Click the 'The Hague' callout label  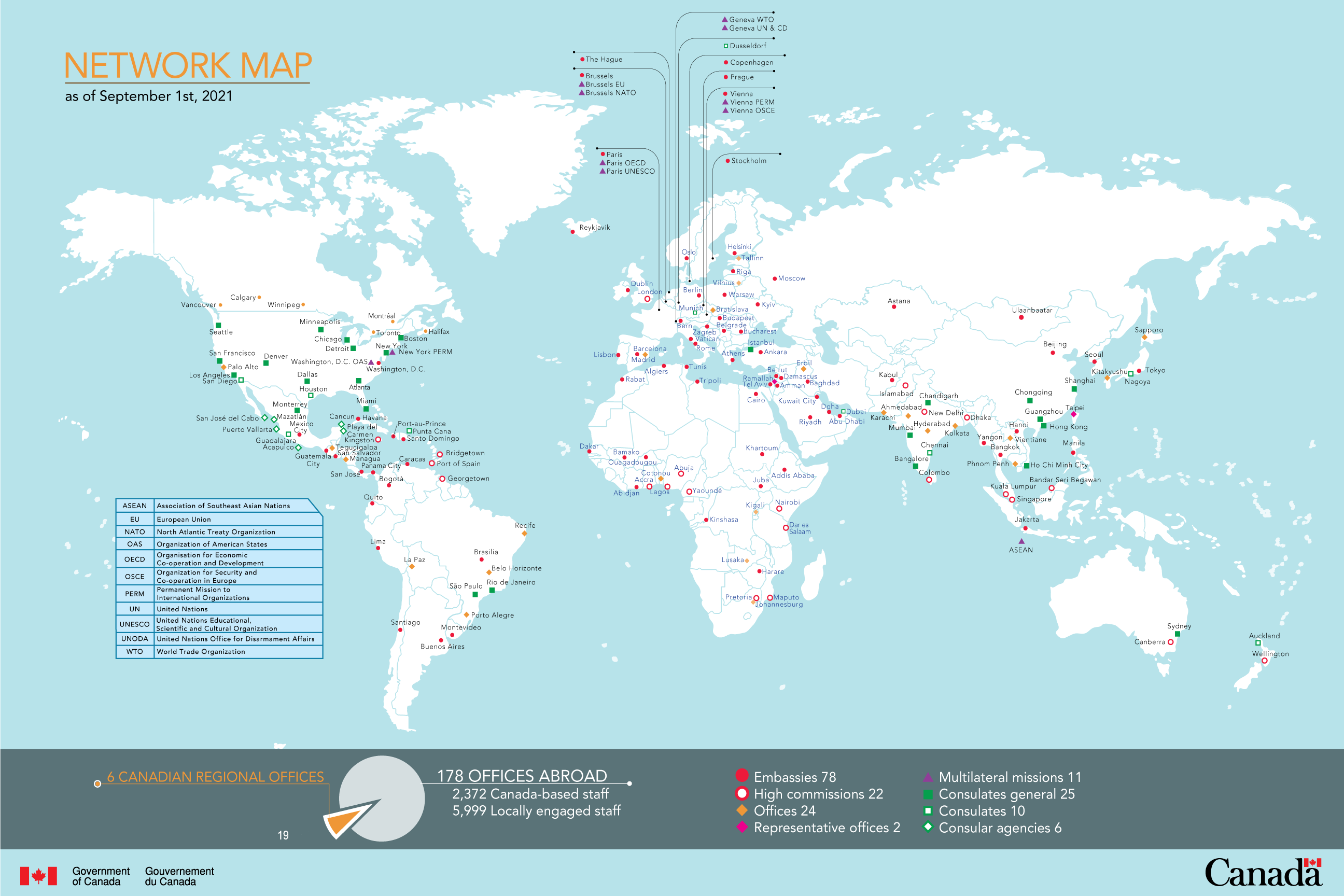pyautogui.click(x=604, y=60)
